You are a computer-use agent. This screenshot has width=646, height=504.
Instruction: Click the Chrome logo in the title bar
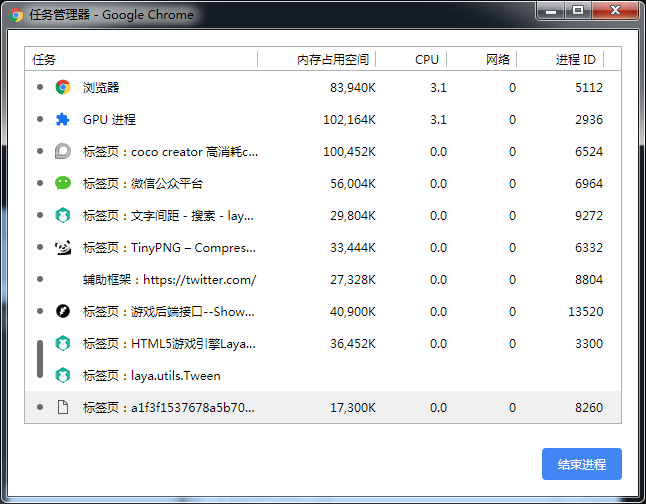[16, 15]
